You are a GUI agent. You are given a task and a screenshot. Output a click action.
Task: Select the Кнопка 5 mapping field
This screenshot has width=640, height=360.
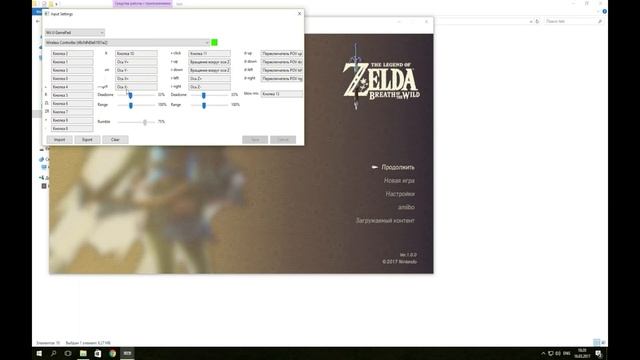coord(72,95)
